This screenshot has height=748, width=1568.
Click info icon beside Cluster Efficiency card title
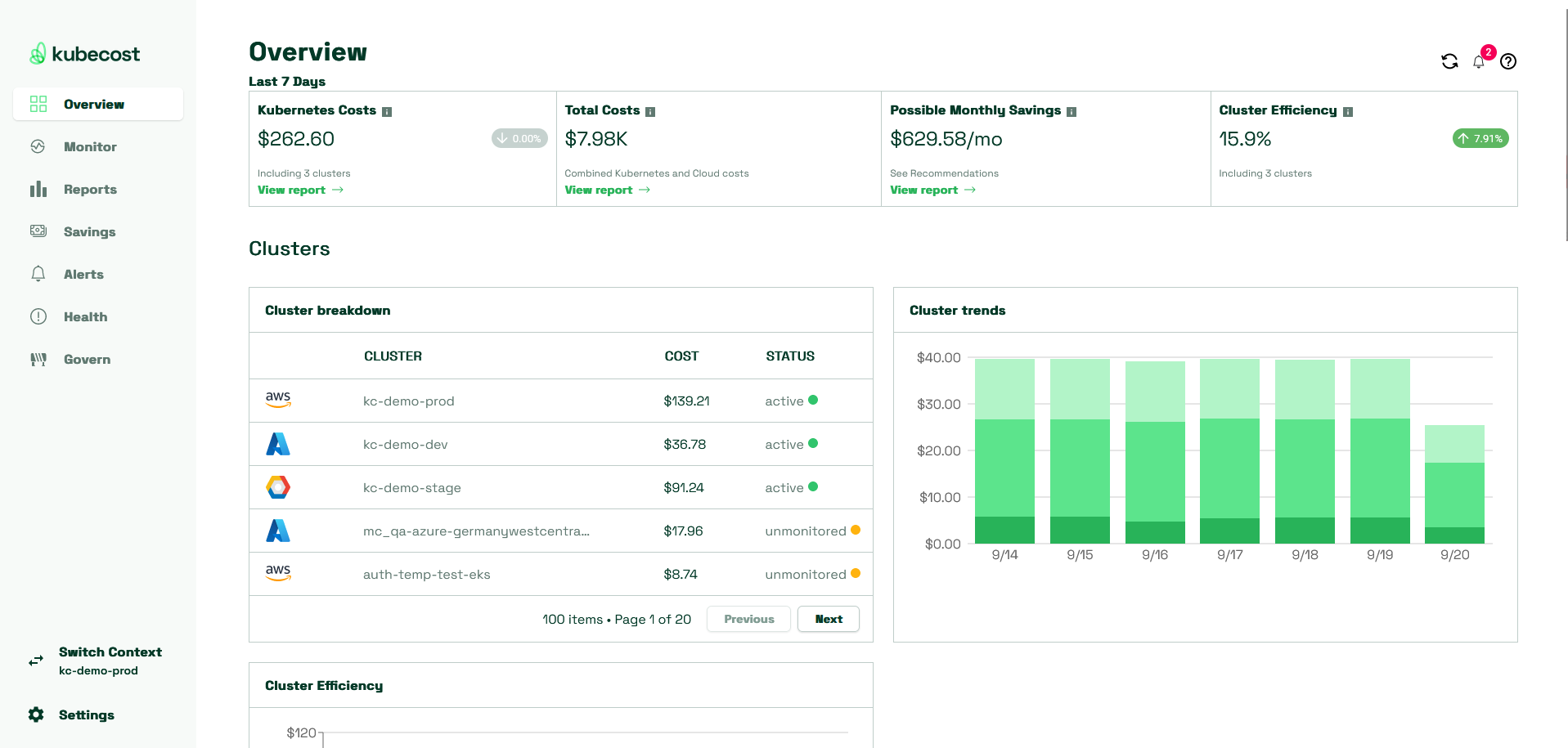(1348, 112)
